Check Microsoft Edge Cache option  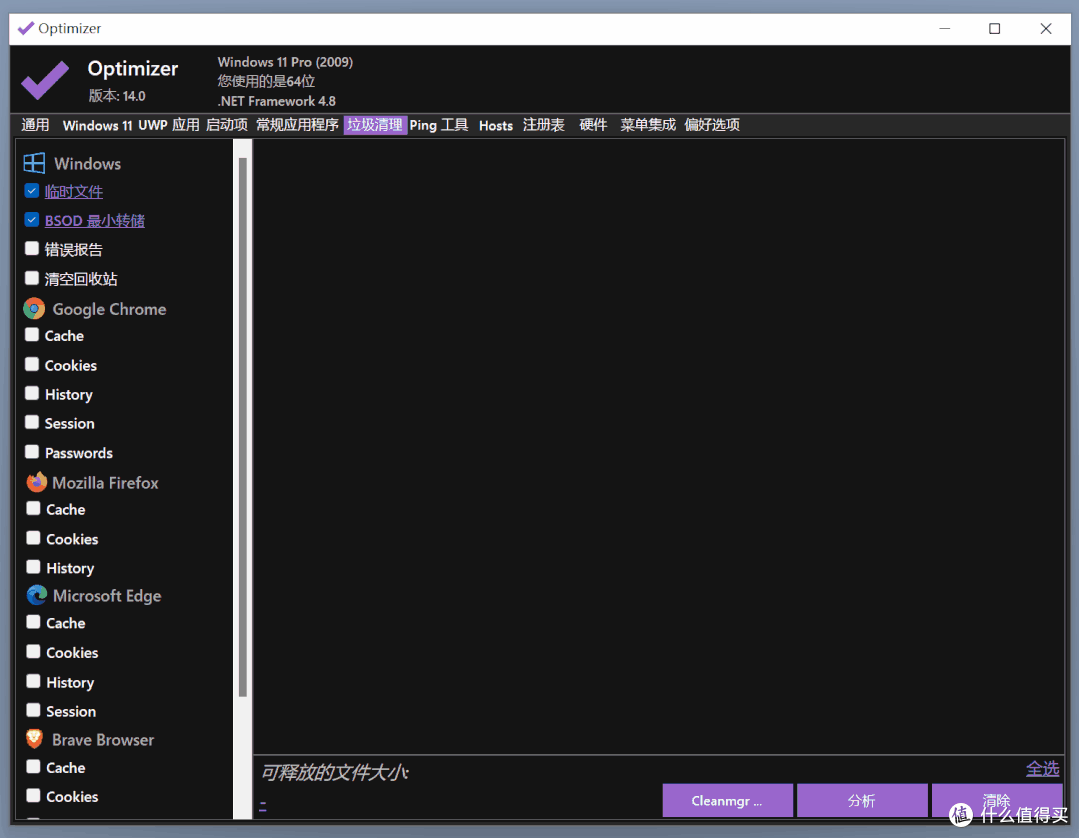(x=33, y=622)
